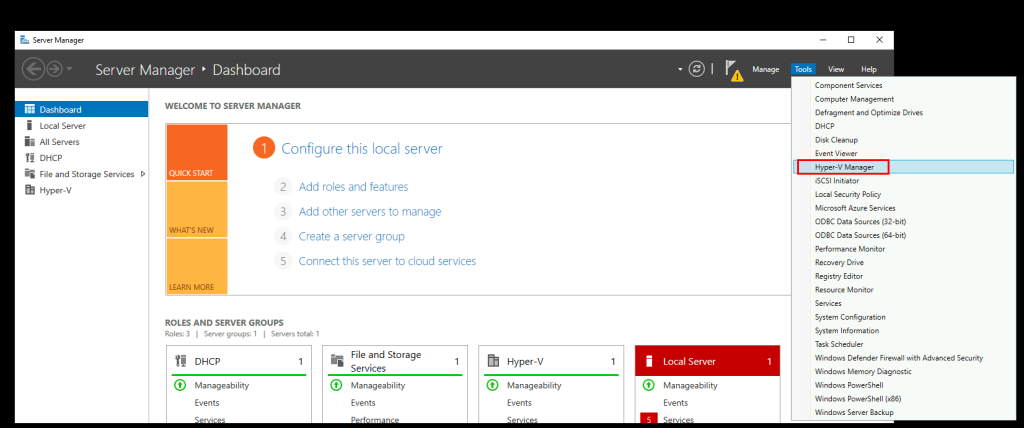Open the Hyper-V role tile header
The image size is (1024, 428).
coord(552,361)
